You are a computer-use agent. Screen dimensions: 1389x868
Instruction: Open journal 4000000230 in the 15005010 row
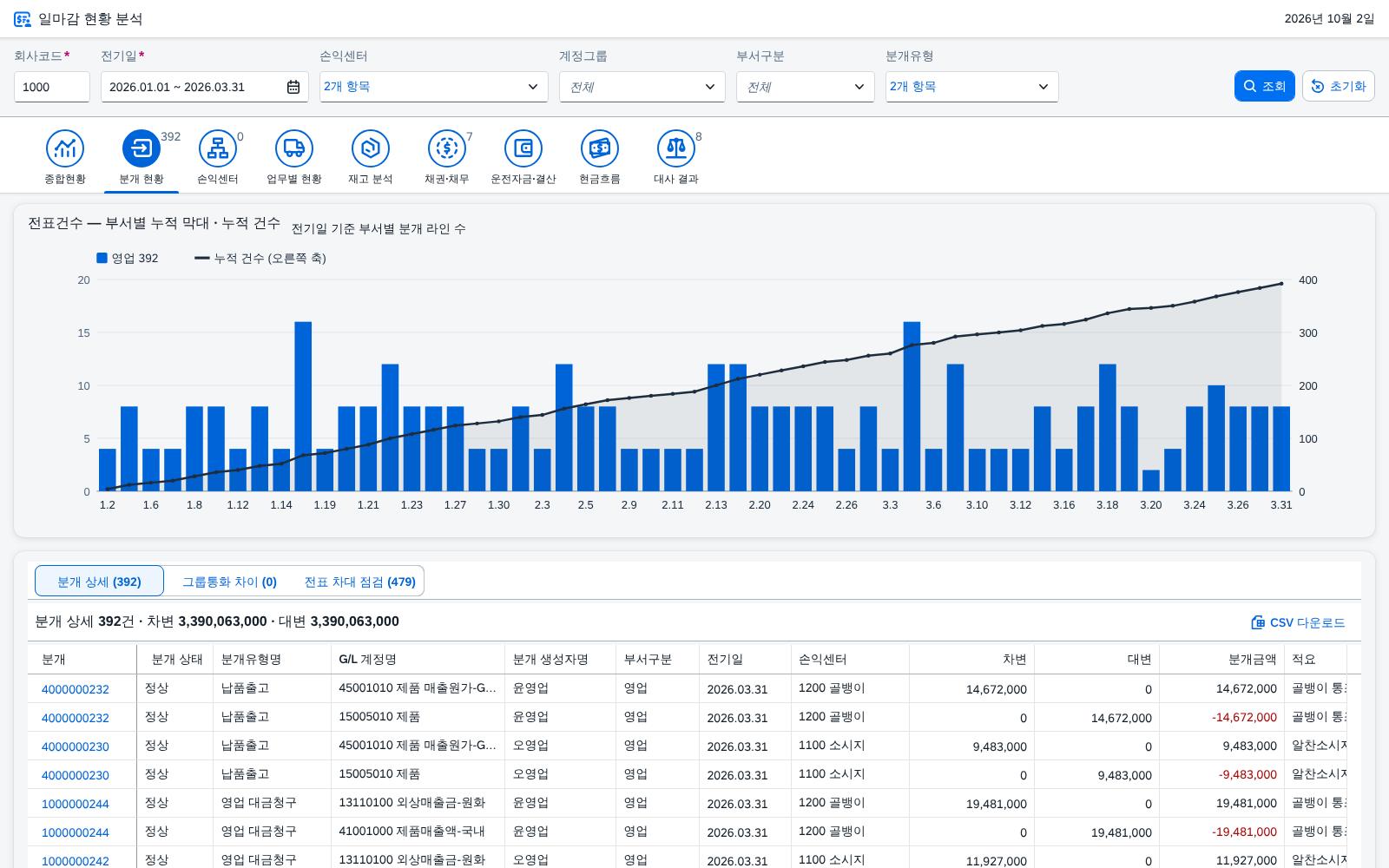tap(76, 775)
